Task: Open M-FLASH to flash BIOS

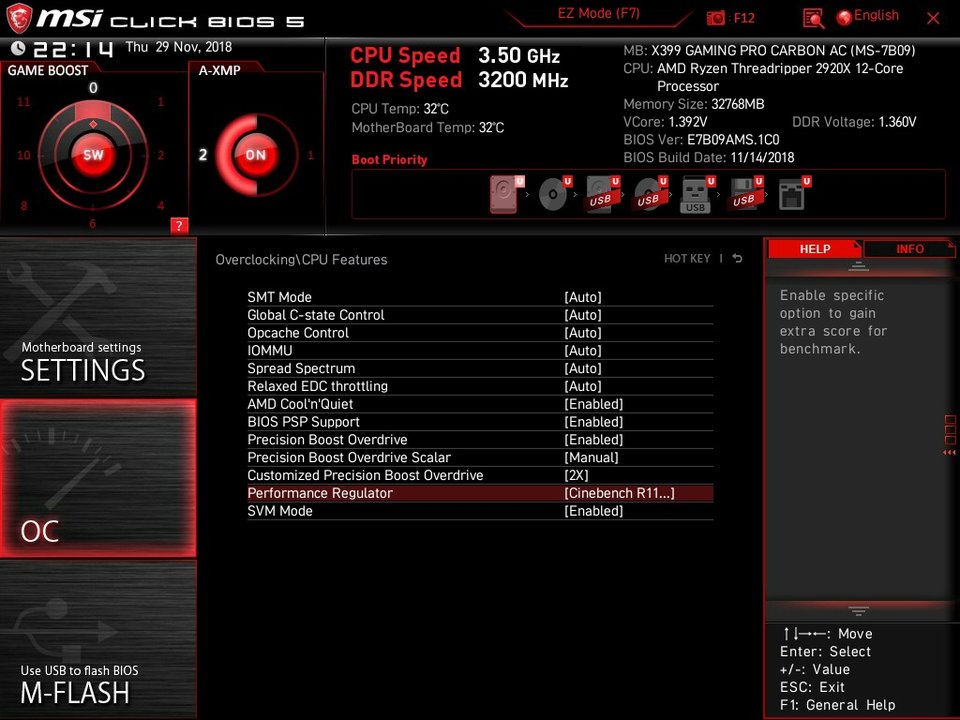Action: [98, 639]
